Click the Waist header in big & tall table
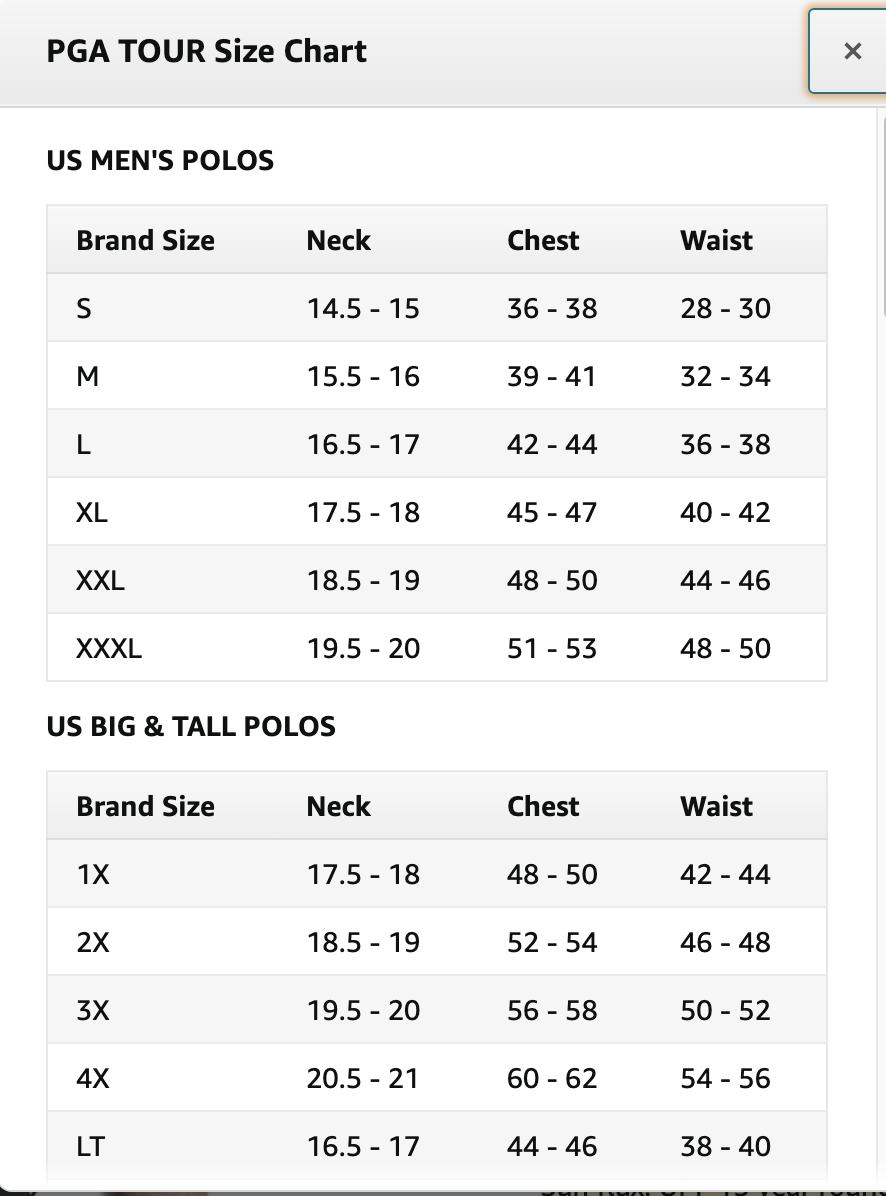 click(716, 806)
